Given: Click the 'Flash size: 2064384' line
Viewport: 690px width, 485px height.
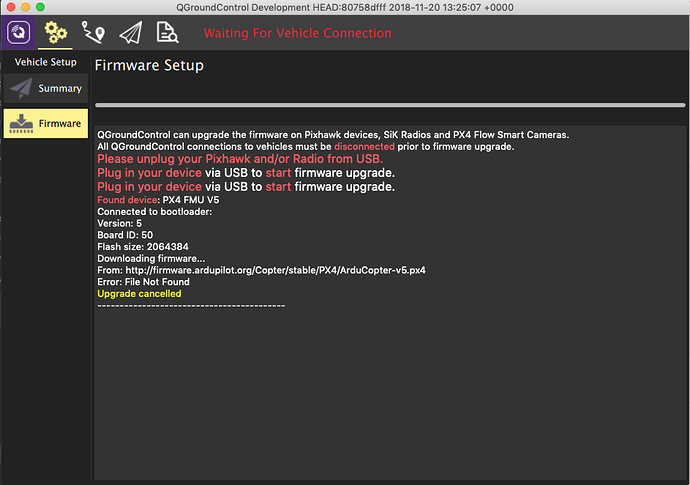Looking at the screenshot, I should pyautogui.click(x=143, y=246).
